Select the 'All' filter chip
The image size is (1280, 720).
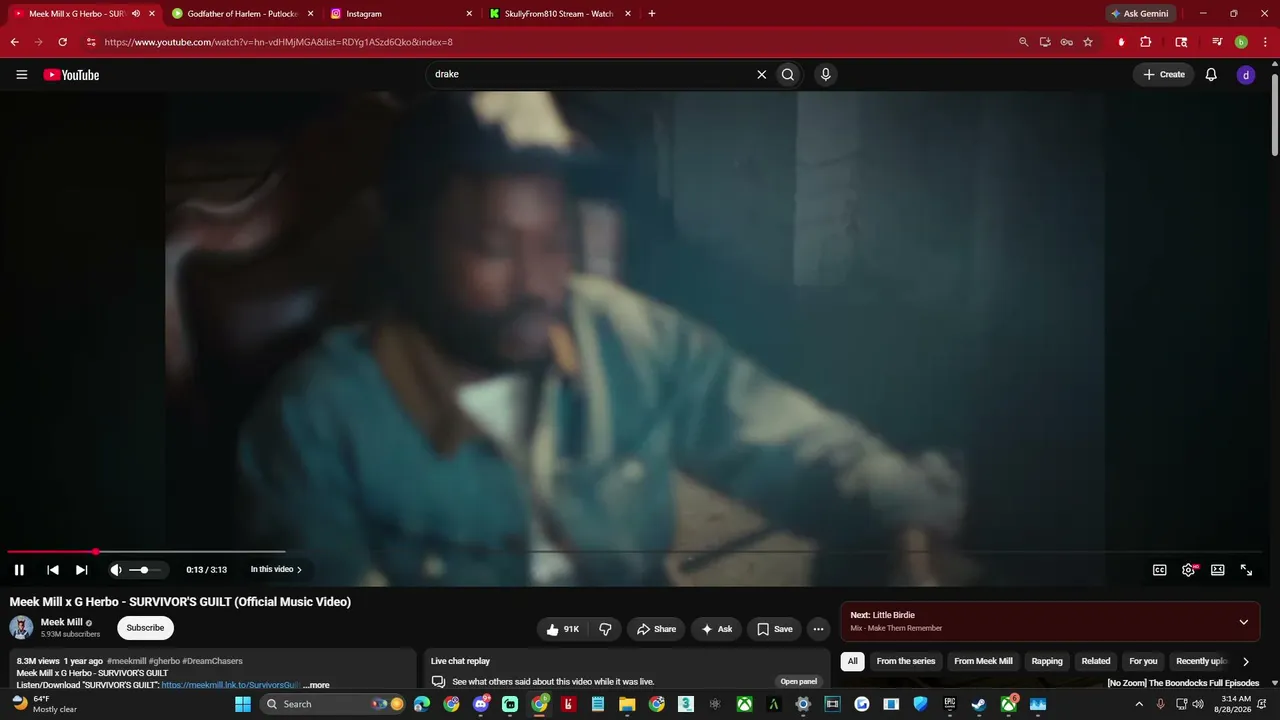(x=852, y=661)
